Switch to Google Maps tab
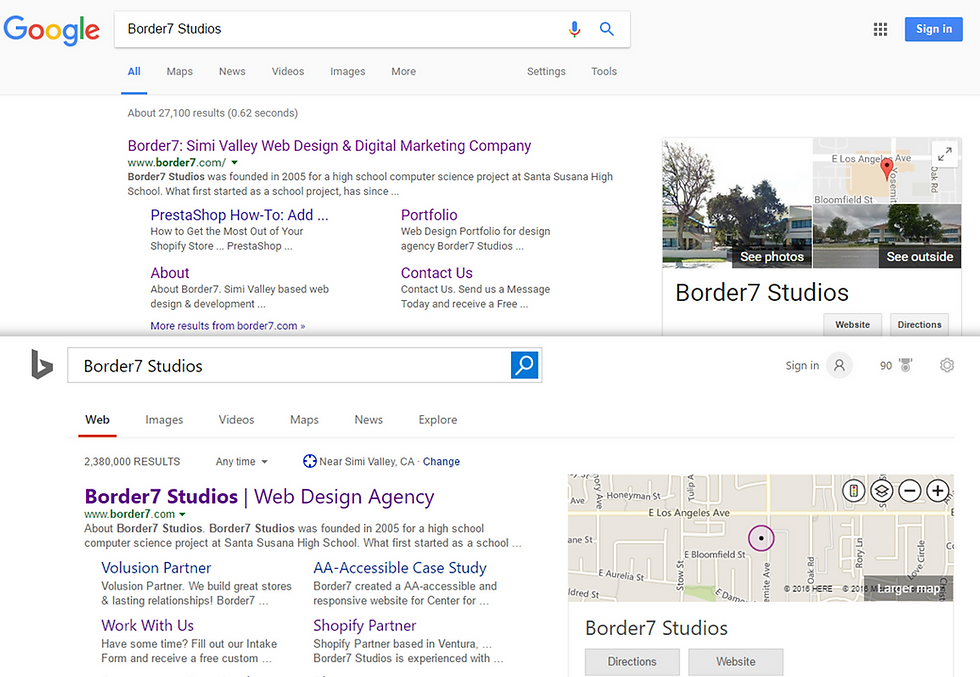 pyautogui.click(x=179, y=71)
